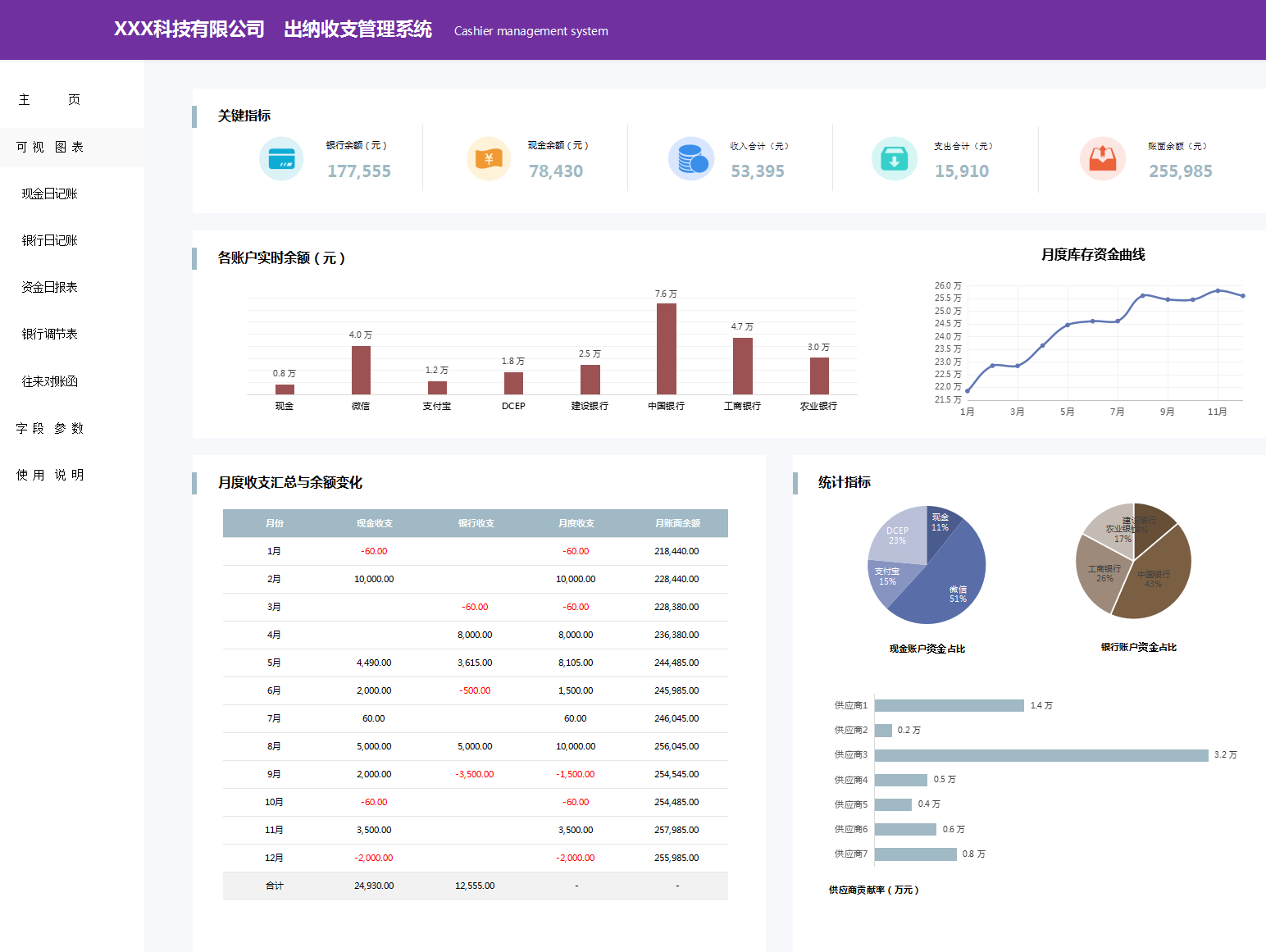Click the 关键指标 section title marker
The height and width of the screenshot is (952, 1266).
(195, 115)
